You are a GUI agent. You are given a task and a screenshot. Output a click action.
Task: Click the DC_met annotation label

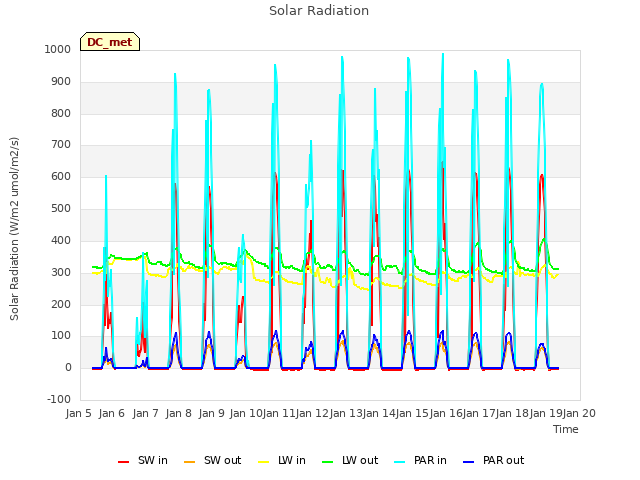[x=110, y=42]
